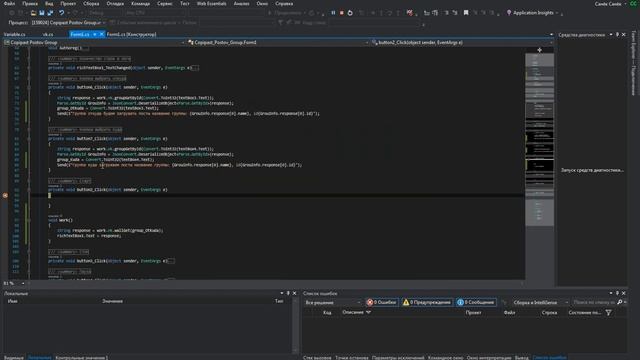Click the green CC account avatar

tap(633, 3)
